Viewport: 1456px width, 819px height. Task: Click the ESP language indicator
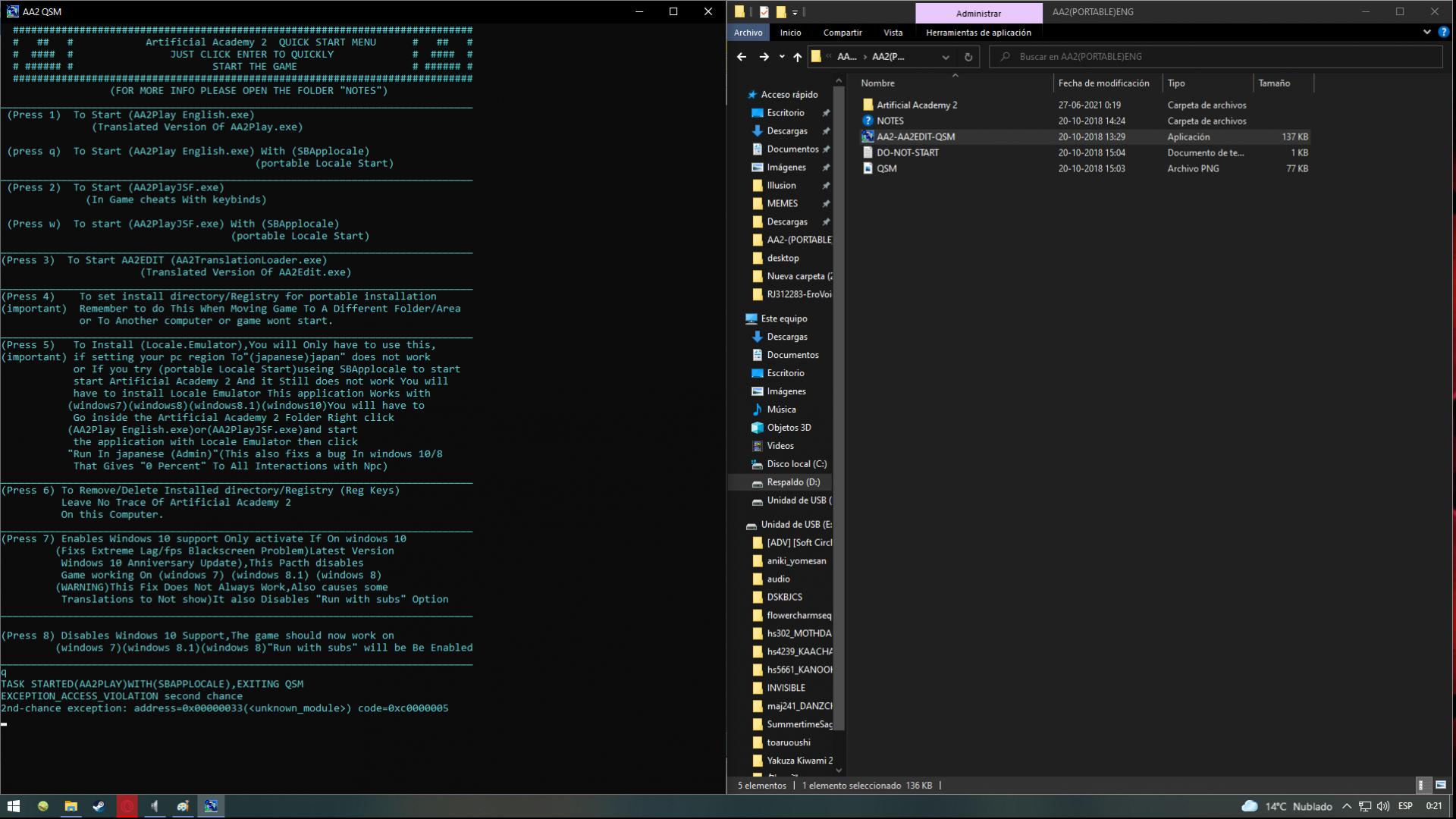coord(1405,806)
